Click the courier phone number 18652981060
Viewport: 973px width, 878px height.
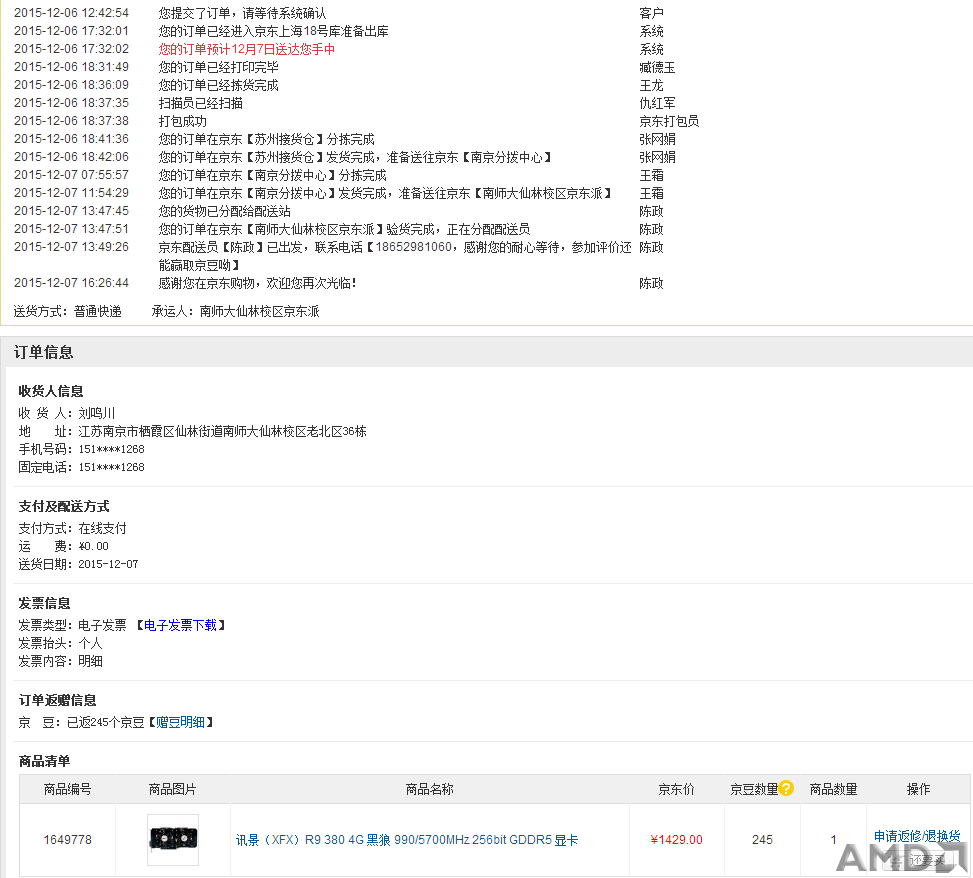[x=414, y=247]
